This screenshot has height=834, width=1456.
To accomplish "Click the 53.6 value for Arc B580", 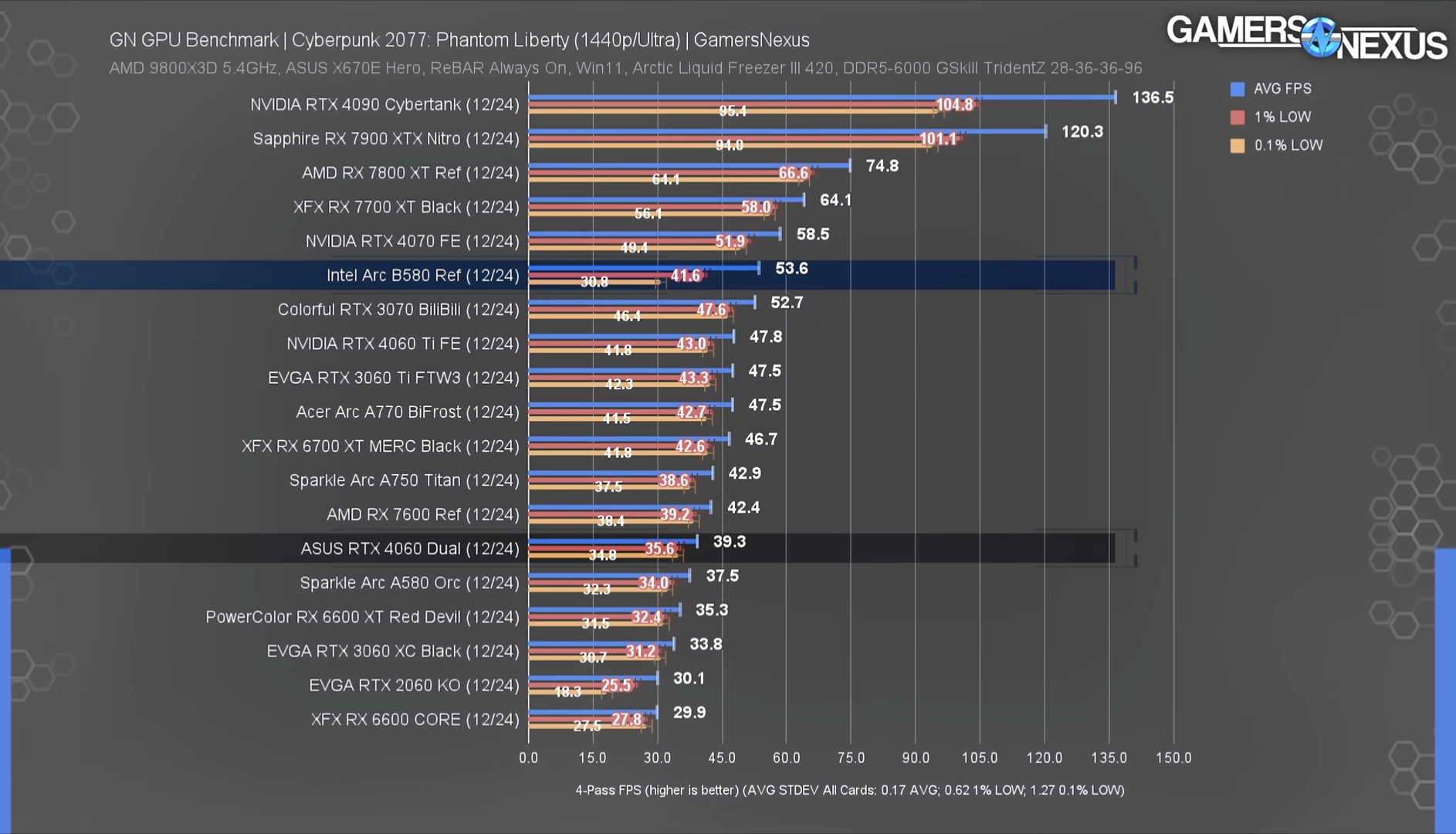I will click(x=791, y=268).
